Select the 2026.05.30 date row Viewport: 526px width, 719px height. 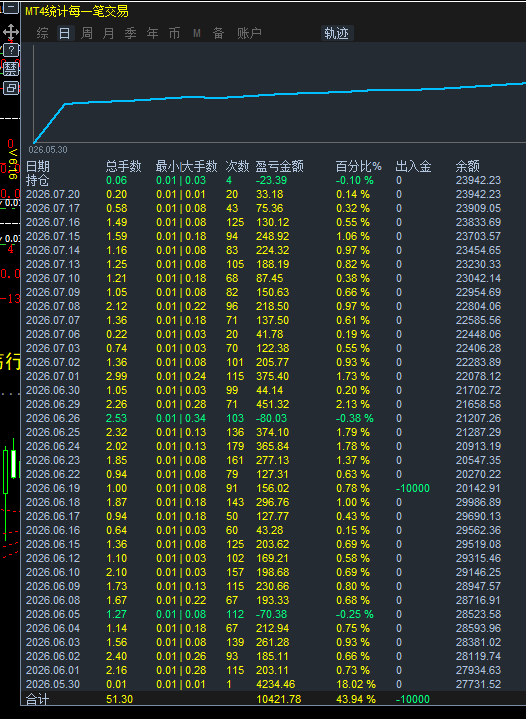tap(53, 684)
